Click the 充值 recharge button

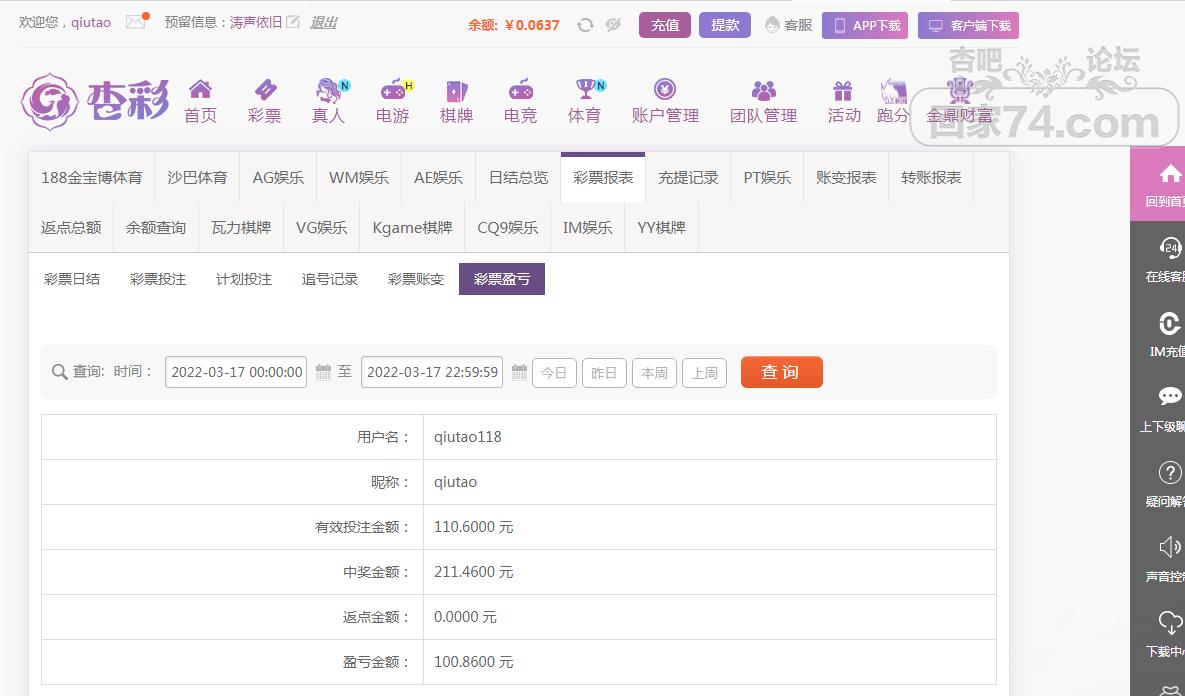(x=665, y=25)
